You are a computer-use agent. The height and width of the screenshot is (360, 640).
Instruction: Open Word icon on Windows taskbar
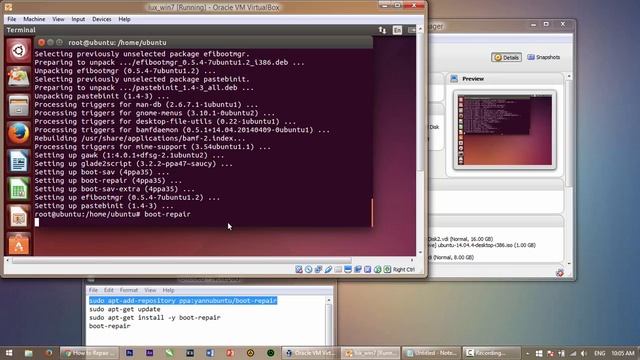pos(210,353)
